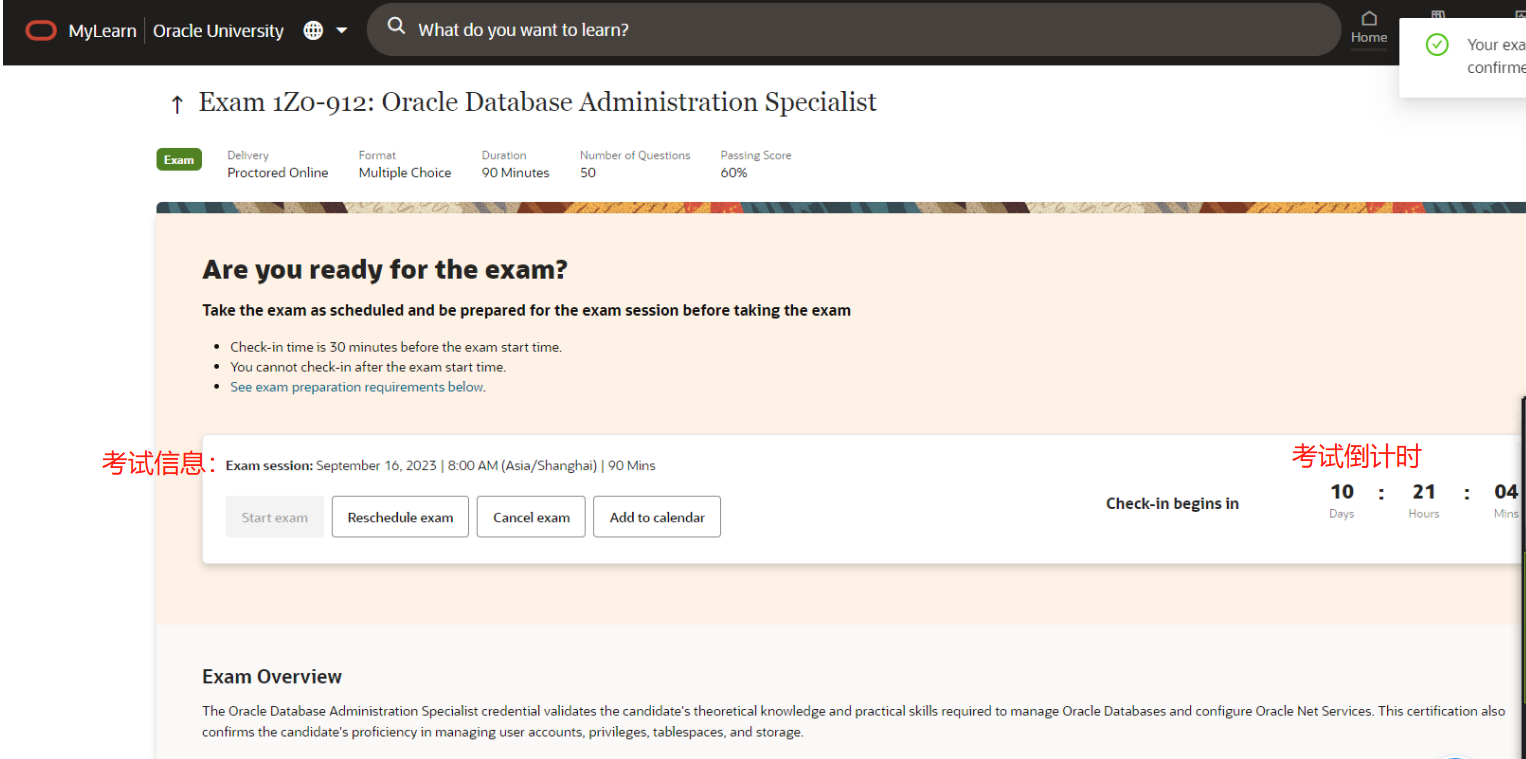
Task: Select the 'Proctored Online' delivery value
Action: (x=277, y=173)
